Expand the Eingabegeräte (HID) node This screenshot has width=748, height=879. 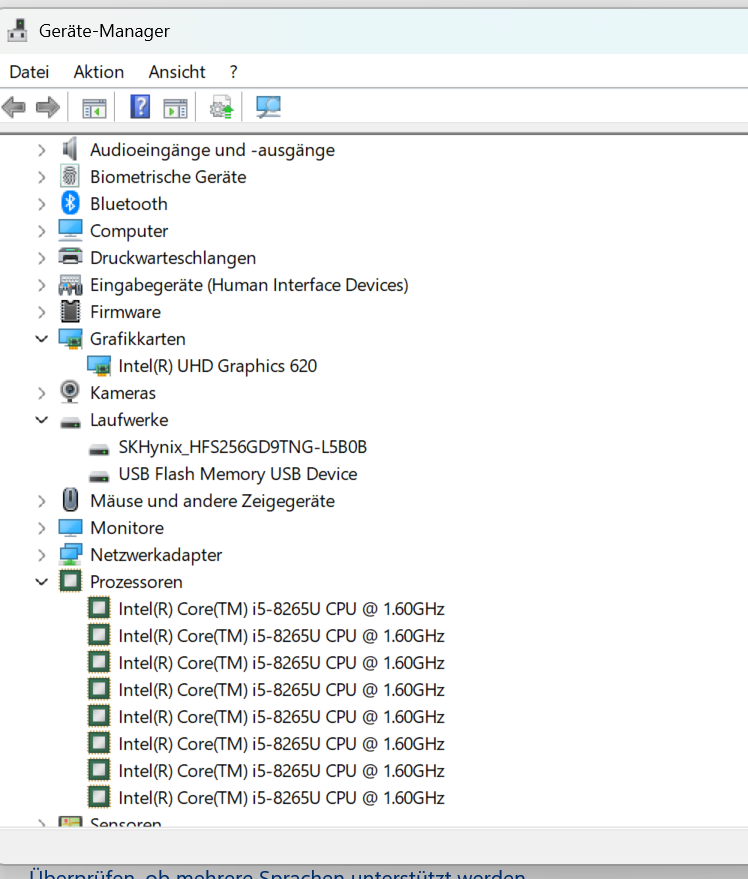tap(41, 285)
